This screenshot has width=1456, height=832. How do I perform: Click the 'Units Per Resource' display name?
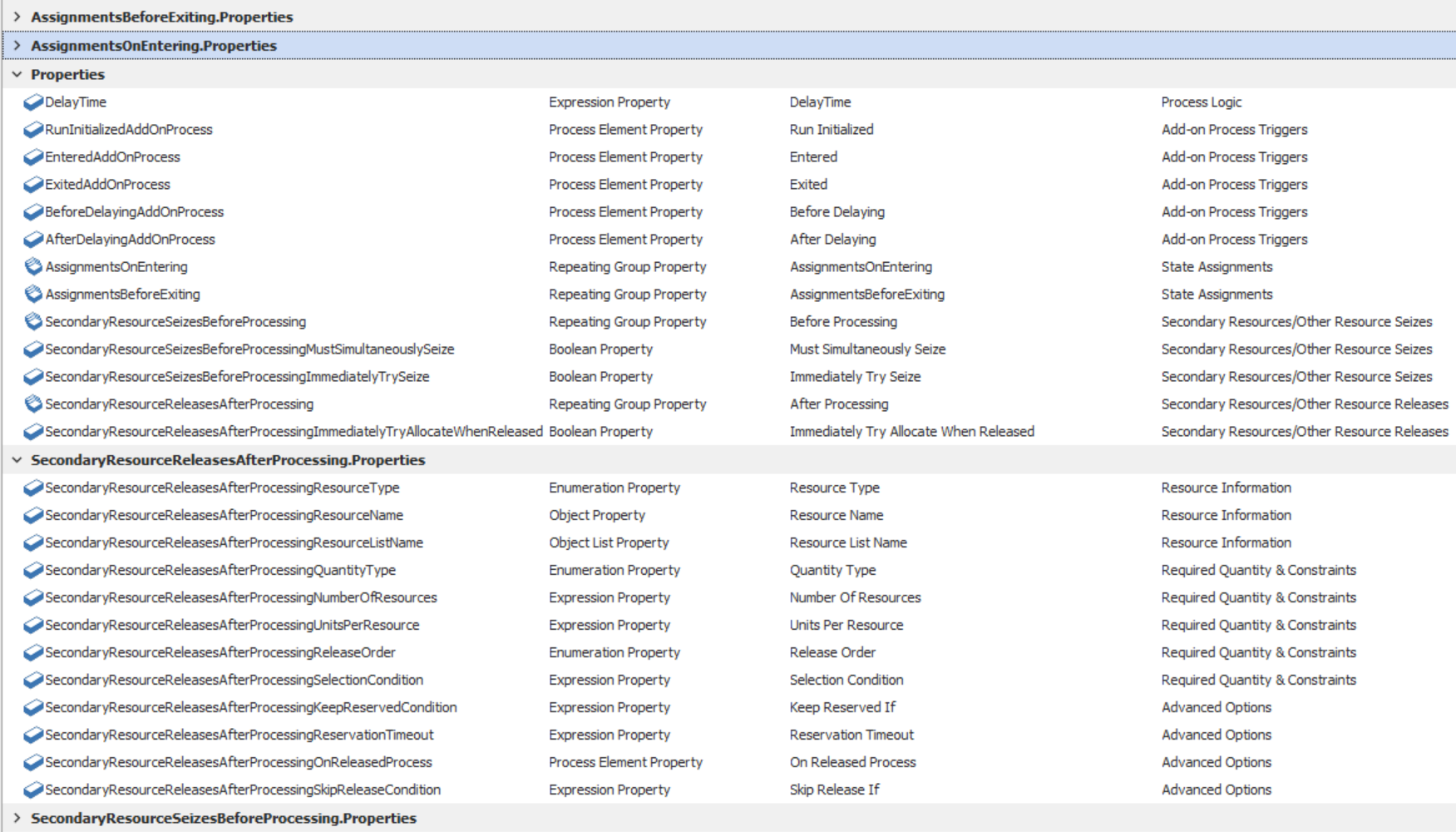(x=846, y=626)
